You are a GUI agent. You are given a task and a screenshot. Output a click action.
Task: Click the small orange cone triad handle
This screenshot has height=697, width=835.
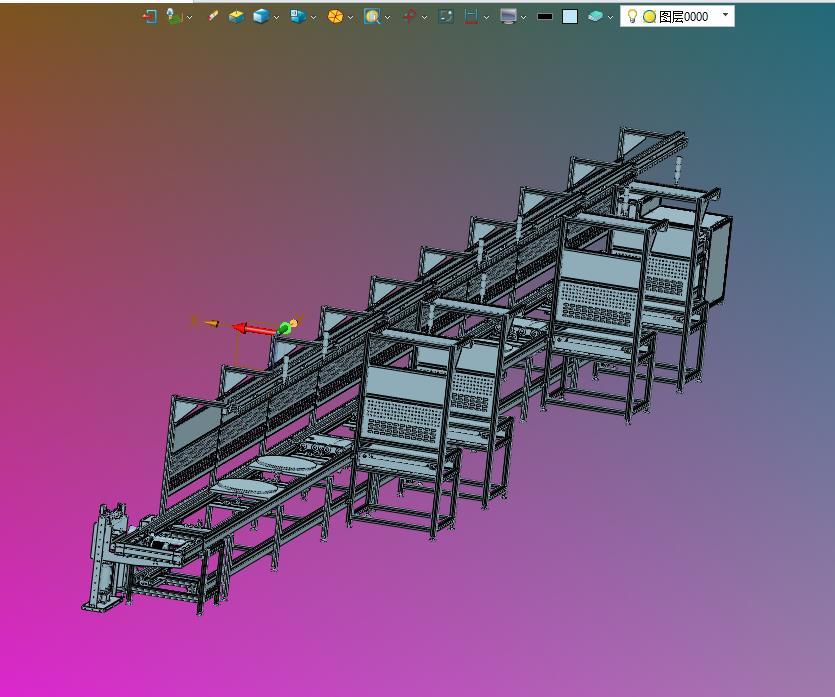(211, 323)
